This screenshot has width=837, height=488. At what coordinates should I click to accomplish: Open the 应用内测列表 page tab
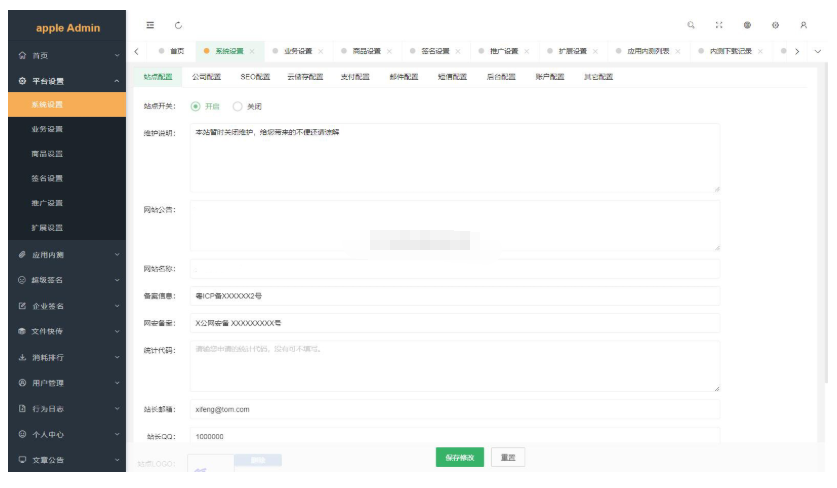[x=648, y=51]
